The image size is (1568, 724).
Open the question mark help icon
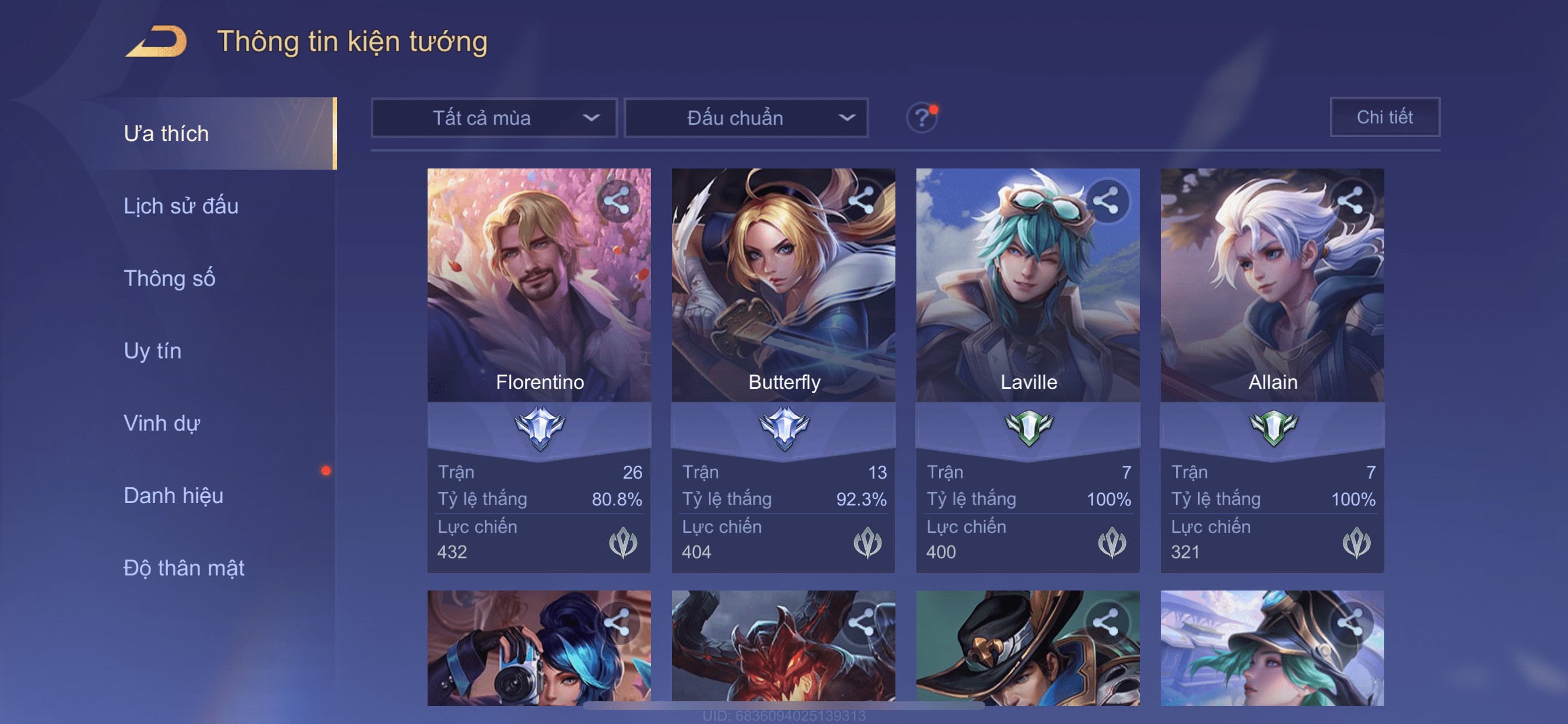click(922, 117)
